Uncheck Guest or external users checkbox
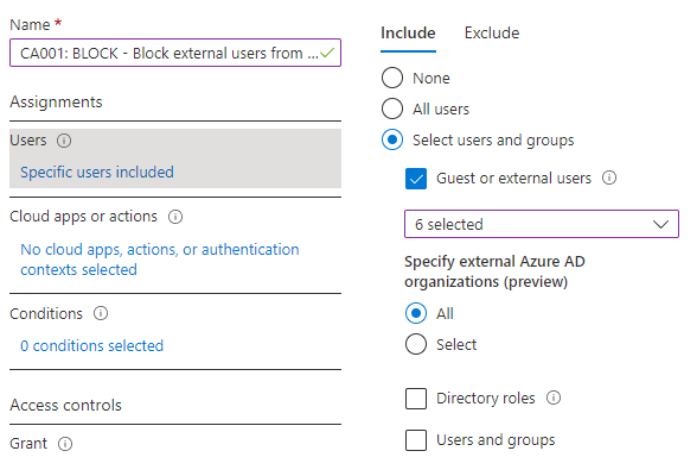 pyautogui.click(x=416, y=179)
